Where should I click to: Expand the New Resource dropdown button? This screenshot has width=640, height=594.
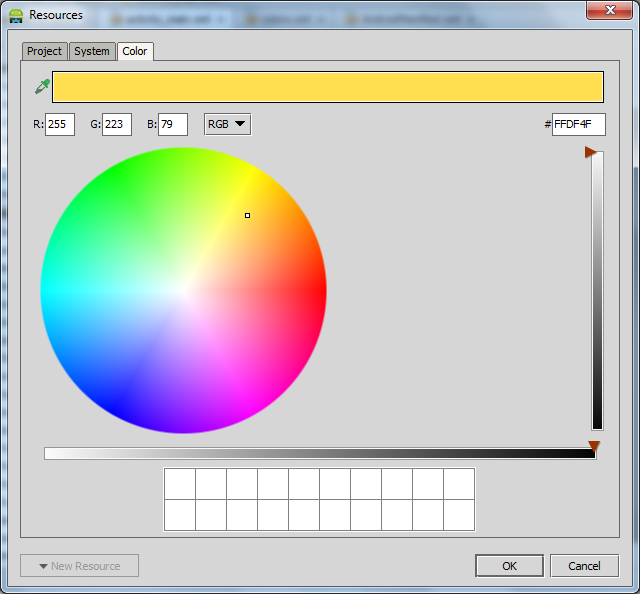point(80,566)
